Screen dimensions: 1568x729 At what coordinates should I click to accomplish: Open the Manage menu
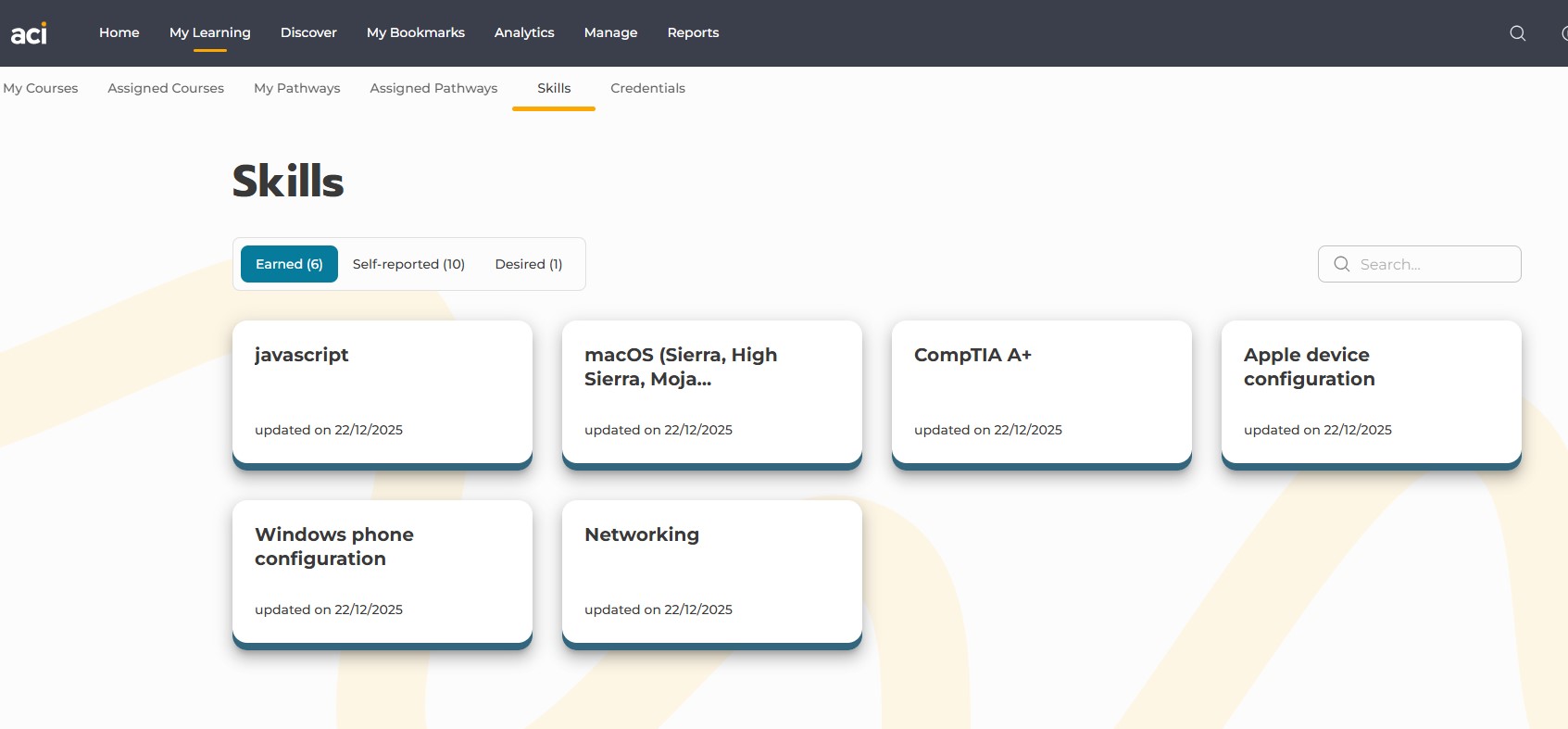pos(610,32)
